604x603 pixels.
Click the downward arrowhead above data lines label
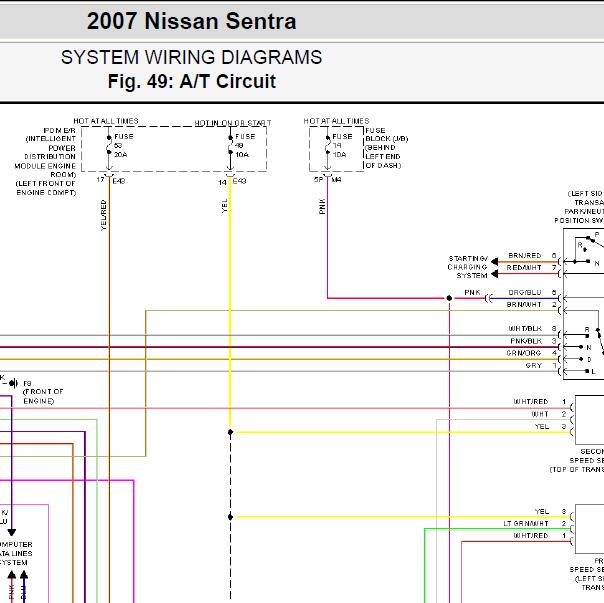tap(12, 532)
